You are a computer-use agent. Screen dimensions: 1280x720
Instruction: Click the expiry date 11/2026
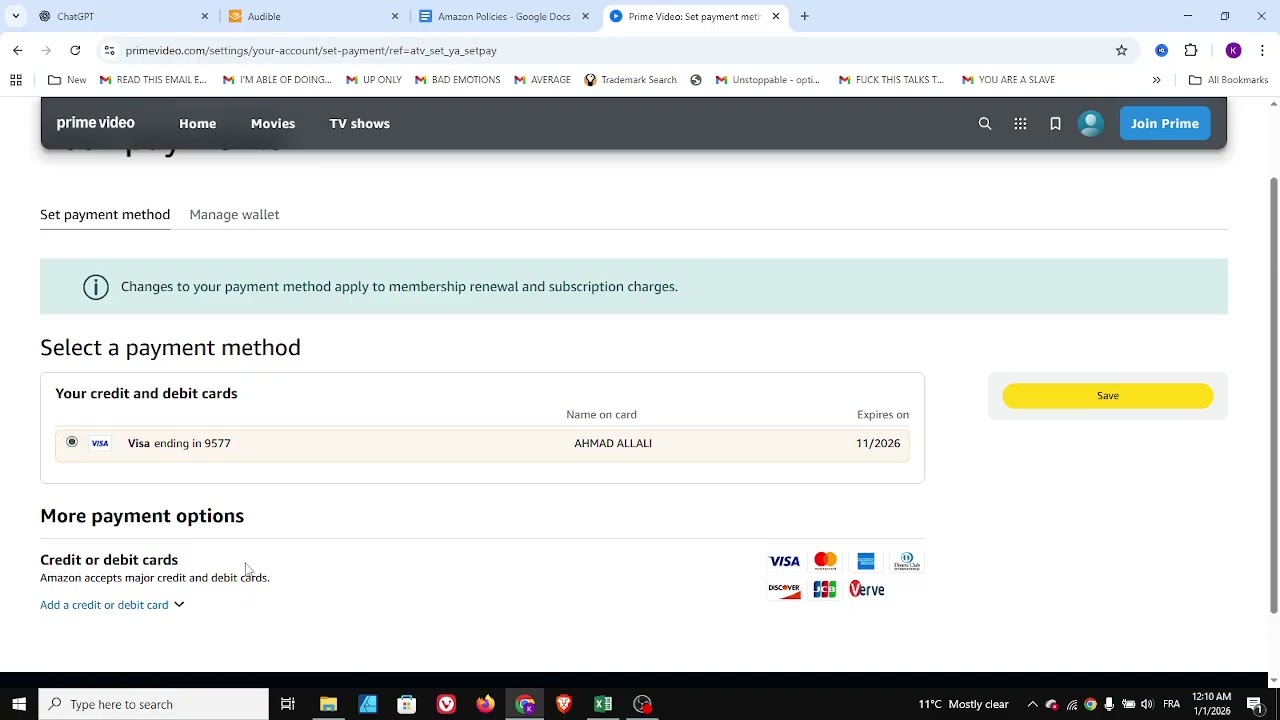tap(878, 443)
